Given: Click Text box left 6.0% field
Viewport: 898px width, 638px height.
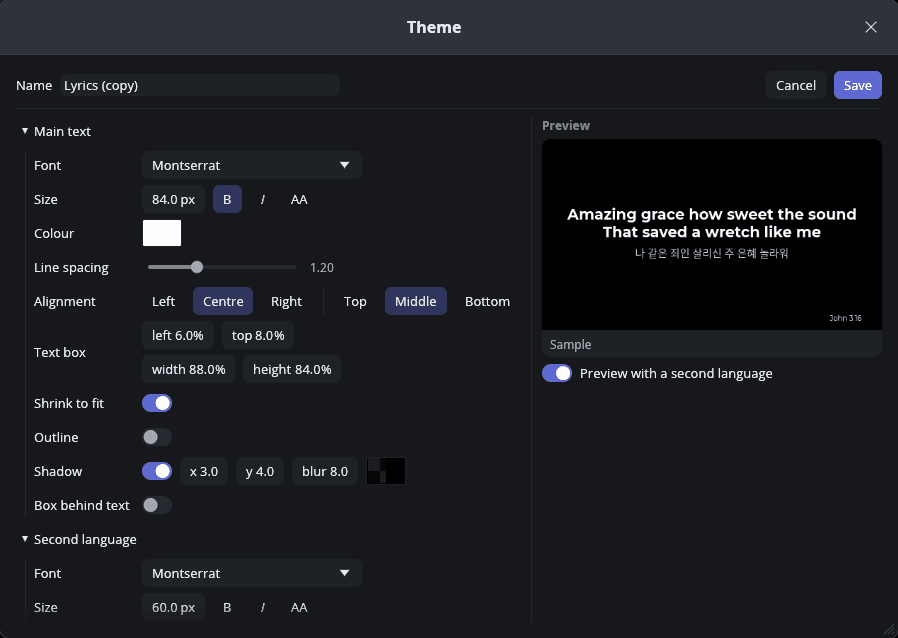Looking at the screenshot, I should pyautogui.click(x=178, y=336).
